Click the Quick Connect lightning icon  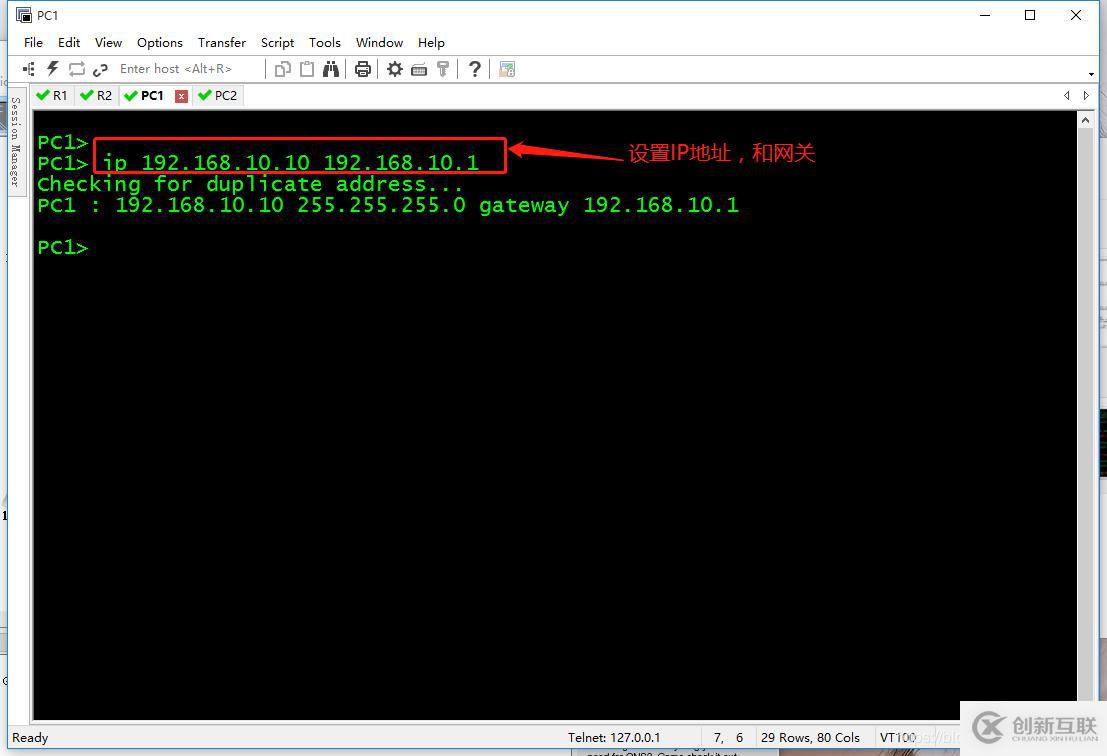[52, 68]
